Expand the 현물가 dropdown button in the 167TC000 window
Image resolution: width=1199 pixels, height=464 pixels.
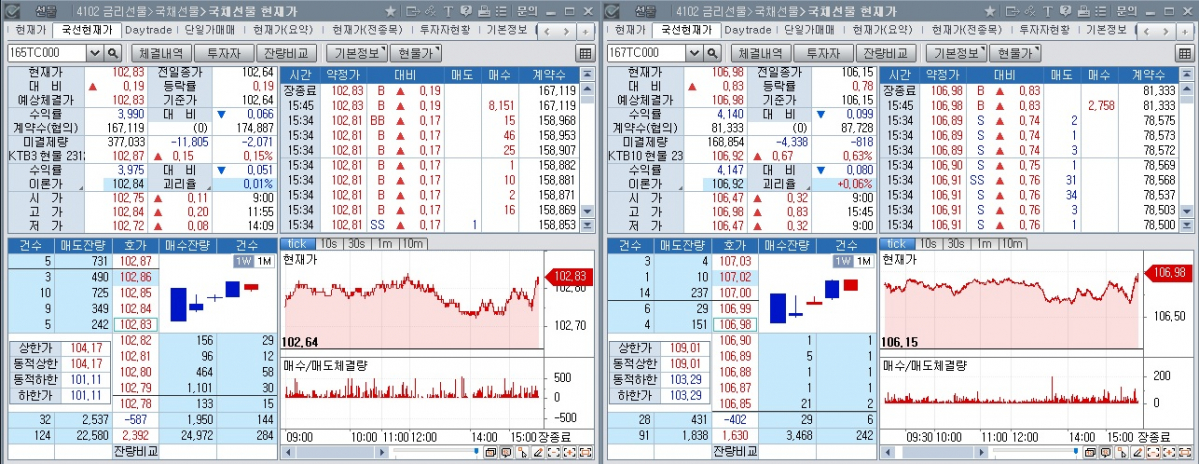tap(1015, 53)
